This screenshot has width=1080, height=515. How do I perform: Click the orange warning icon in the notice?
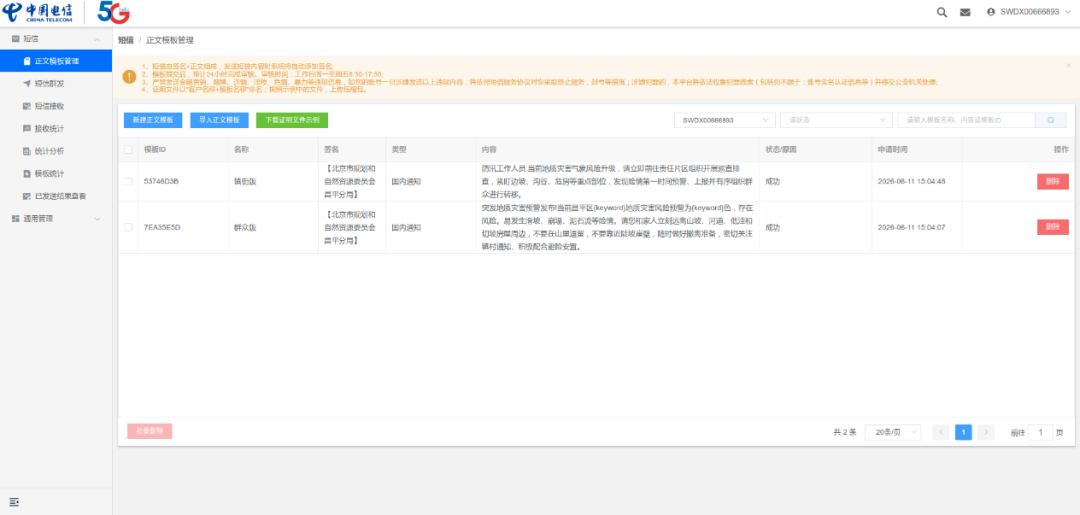[129, 76]
